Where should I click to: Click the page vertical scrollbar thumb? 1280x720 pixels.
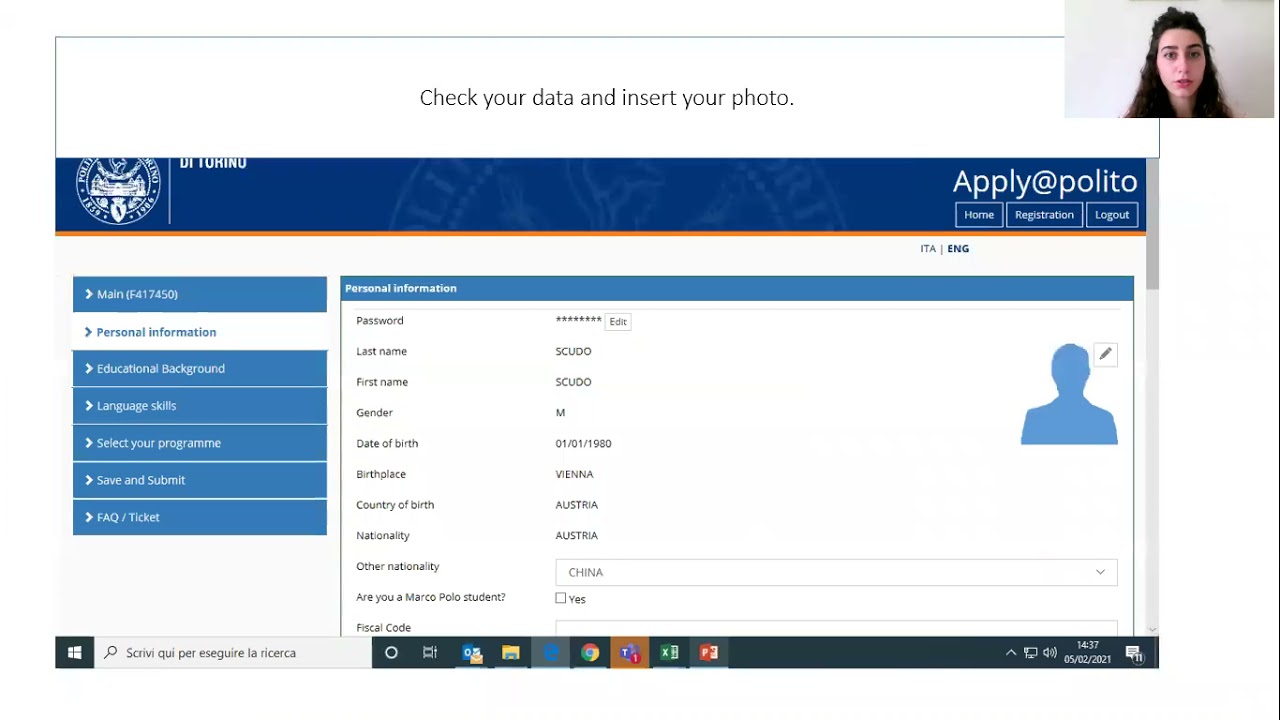coord(1152,225)
